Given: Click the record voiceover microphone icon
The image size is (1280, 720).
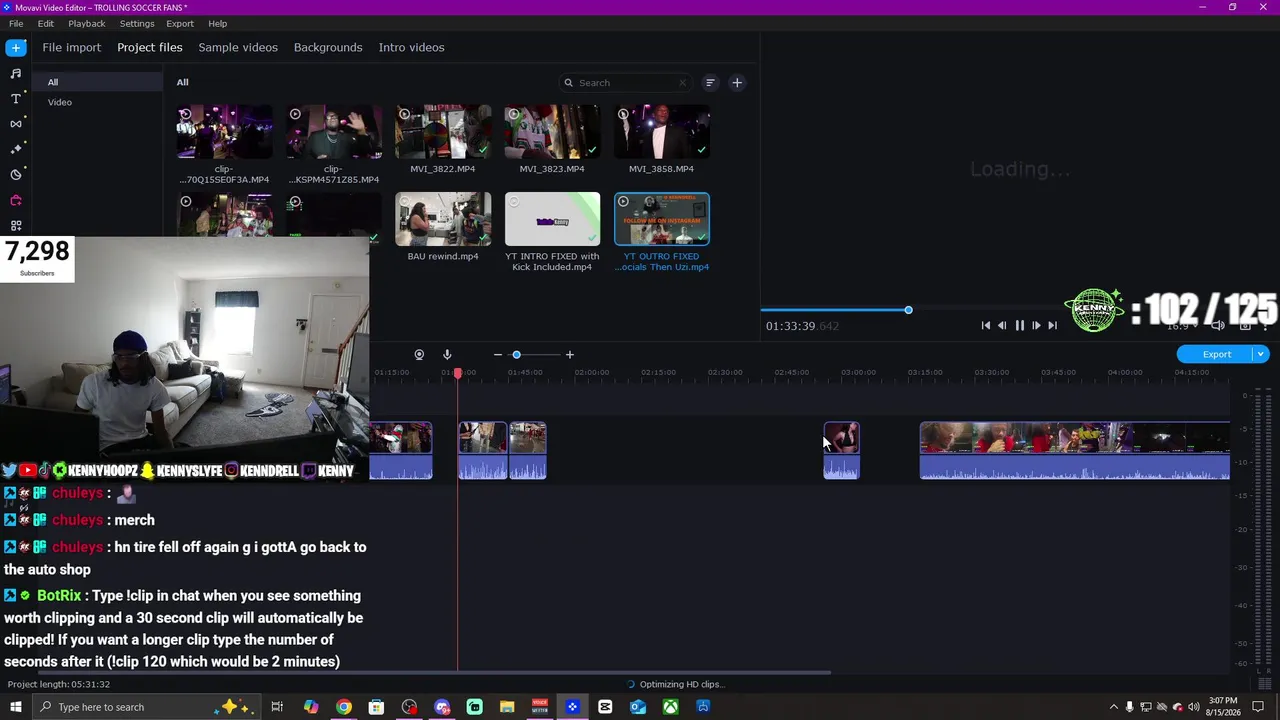Looking at the screenshot, I should [447, 355].
